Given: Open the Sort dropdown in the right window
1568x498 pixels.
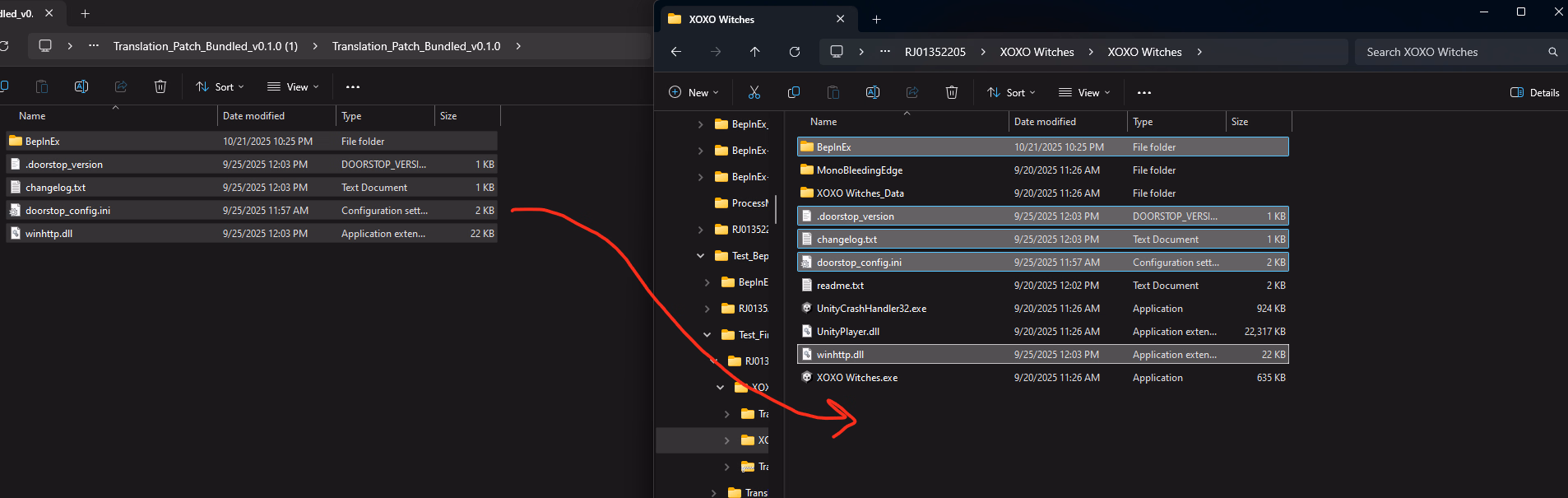Looking at the screenshot, I should coord(1011,92).
